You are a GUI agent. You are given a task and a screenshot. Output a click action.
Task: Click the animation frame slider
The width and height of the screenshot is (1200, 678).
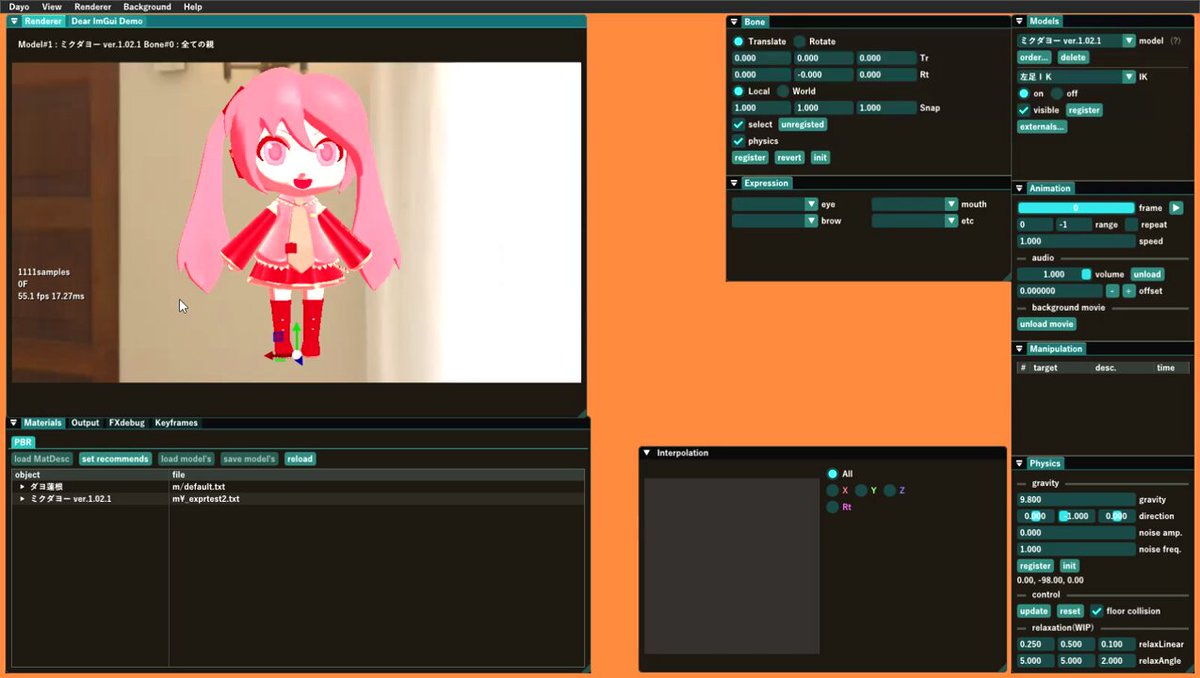pos(1076,208)
